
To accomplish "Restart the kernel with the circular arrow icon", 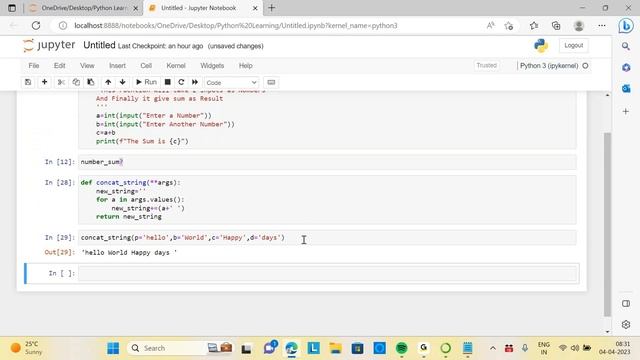I will [181, 82].
